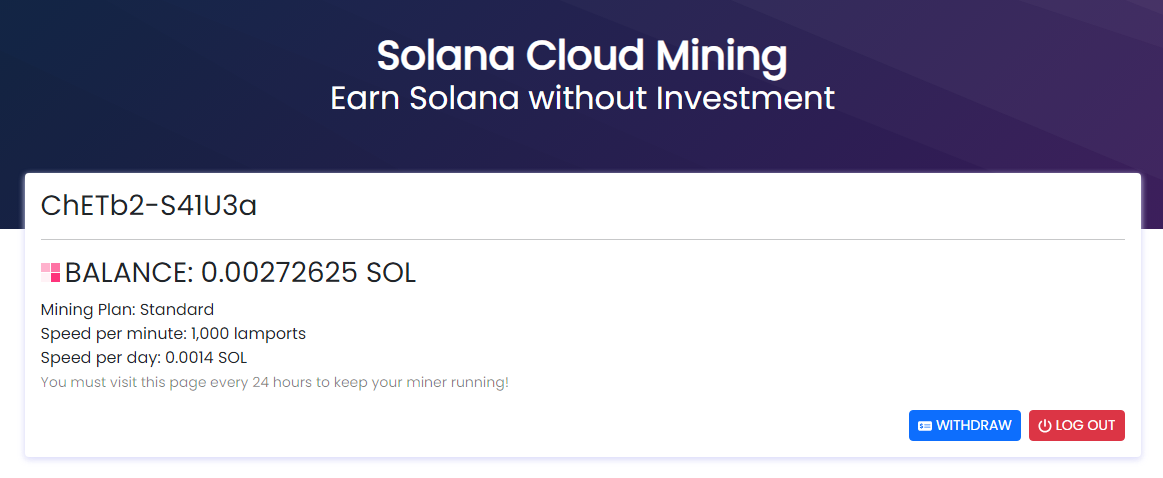The image size is (1163, 478).
Task: Click the pink squares icon beside BALANCE
Action: tap(50, 272)
